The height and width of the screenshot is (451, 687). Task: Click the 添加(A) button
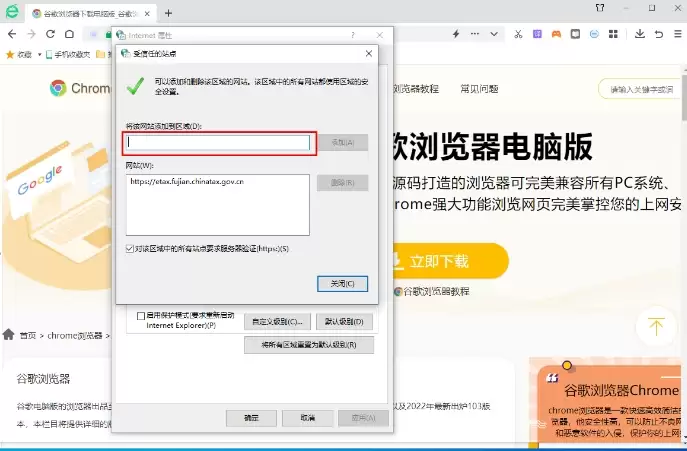343,142
